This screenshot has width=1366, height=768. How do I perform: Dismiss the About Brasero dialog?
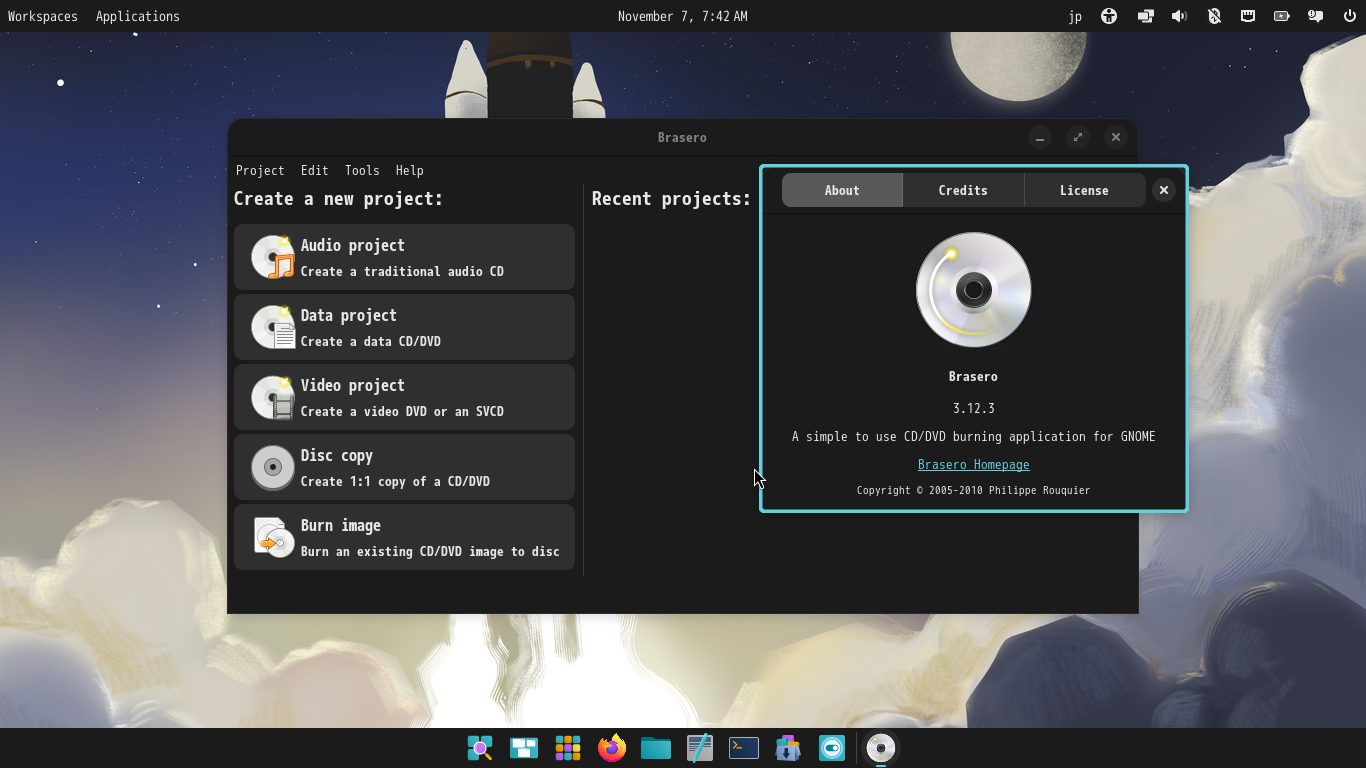pos(1163,189)
